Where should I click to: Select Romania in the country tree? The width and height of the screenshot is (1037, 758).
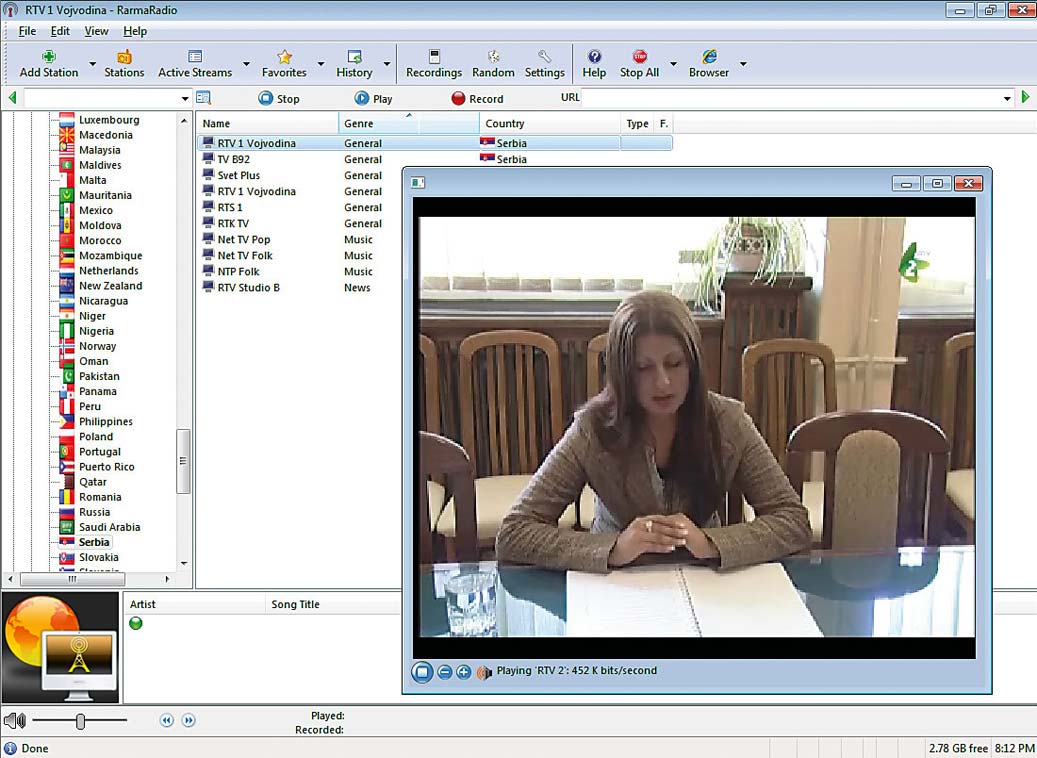coord(100,497)
